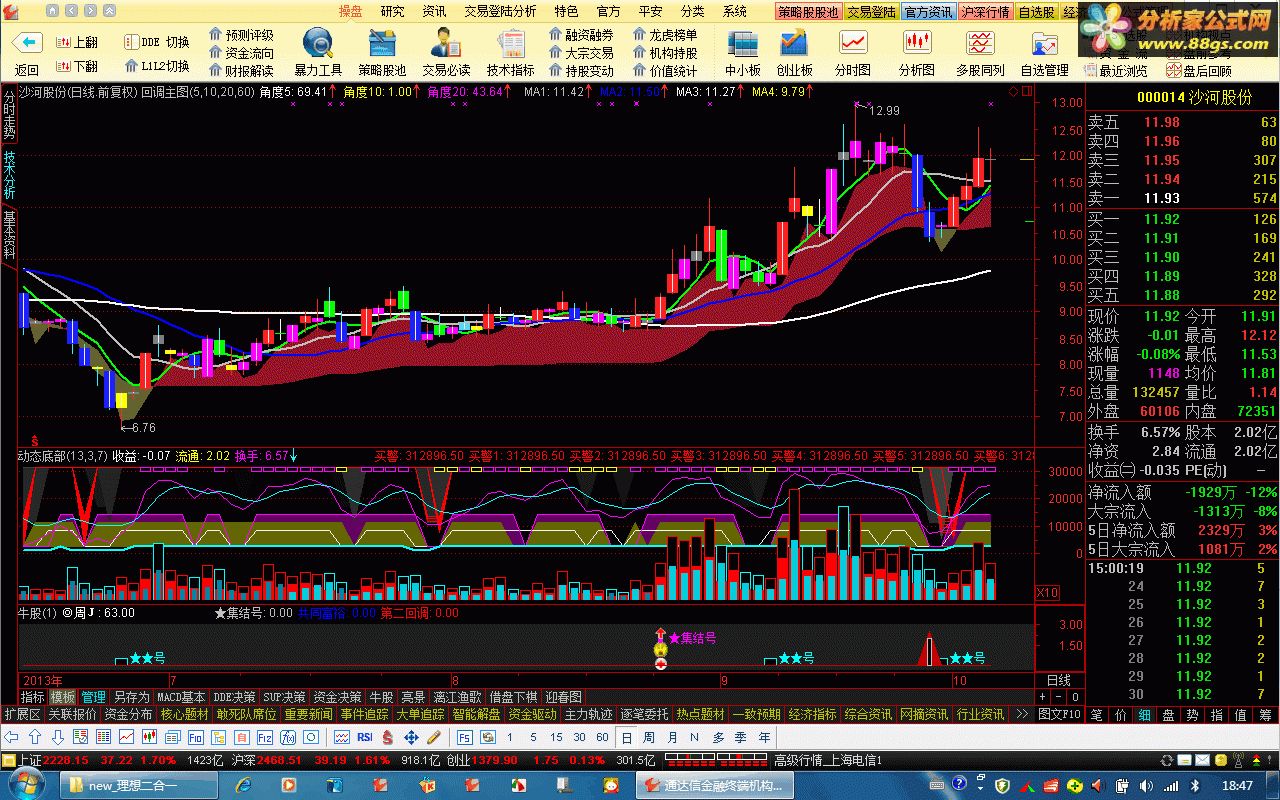
Task: Select the 基本资料 side tab
Action: 9,236
